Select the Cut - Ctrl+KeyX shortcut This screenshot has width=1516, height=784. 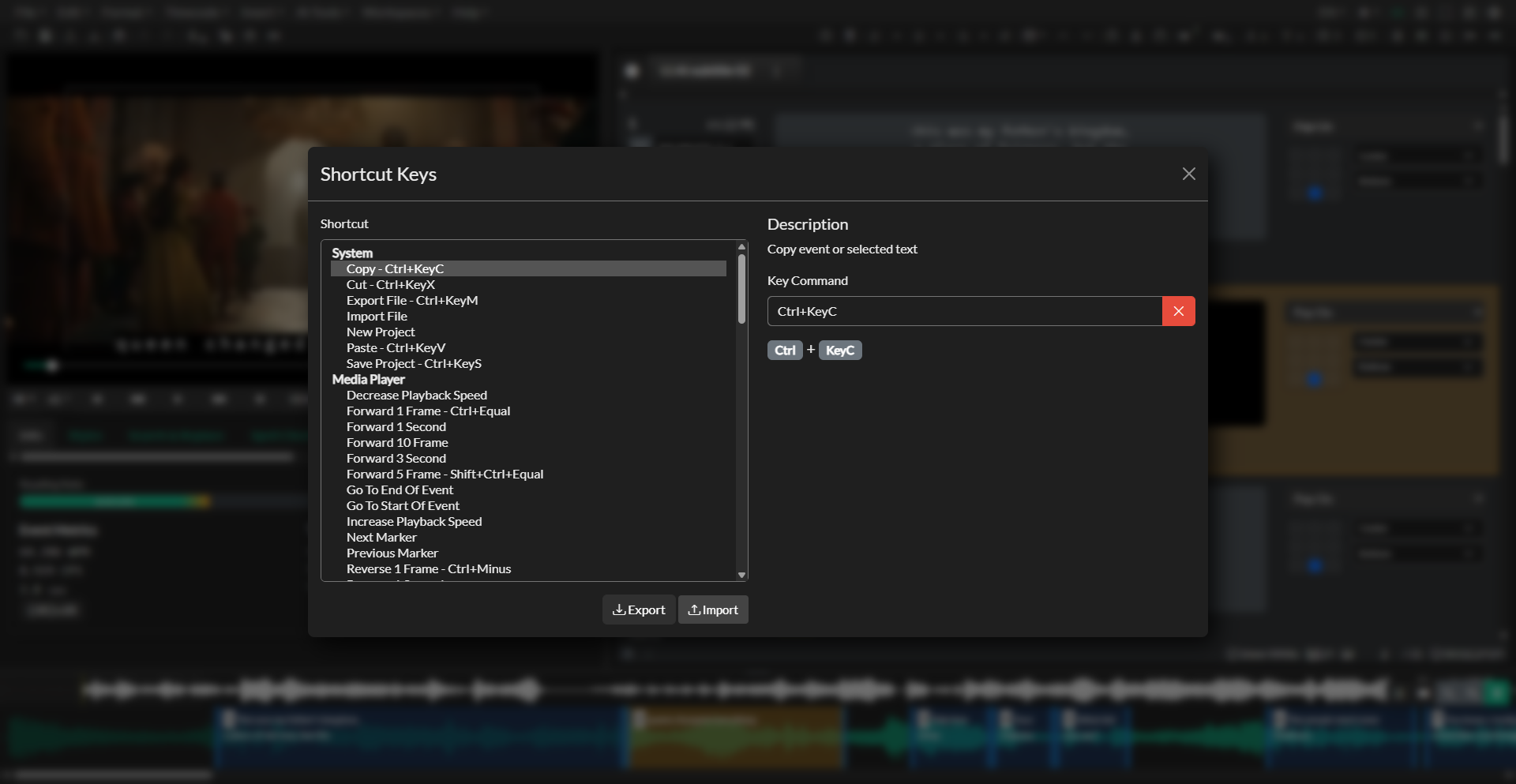pos(392,284)
